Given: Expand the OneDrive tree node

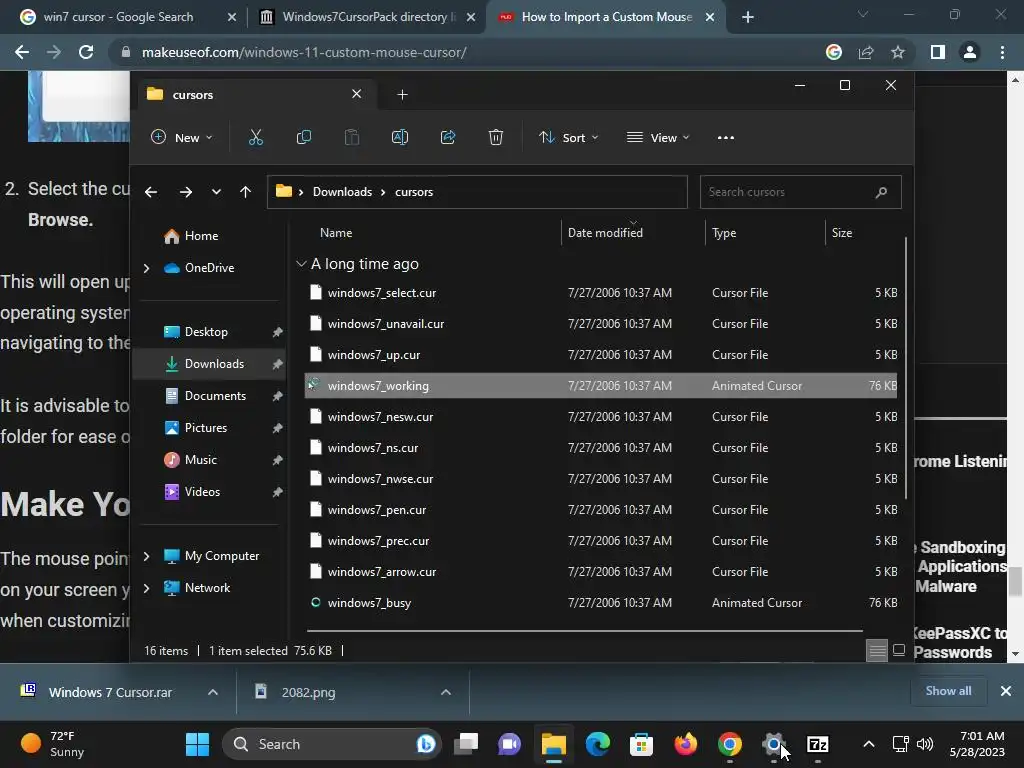Looking at the screenshot, I should [146, 268].
